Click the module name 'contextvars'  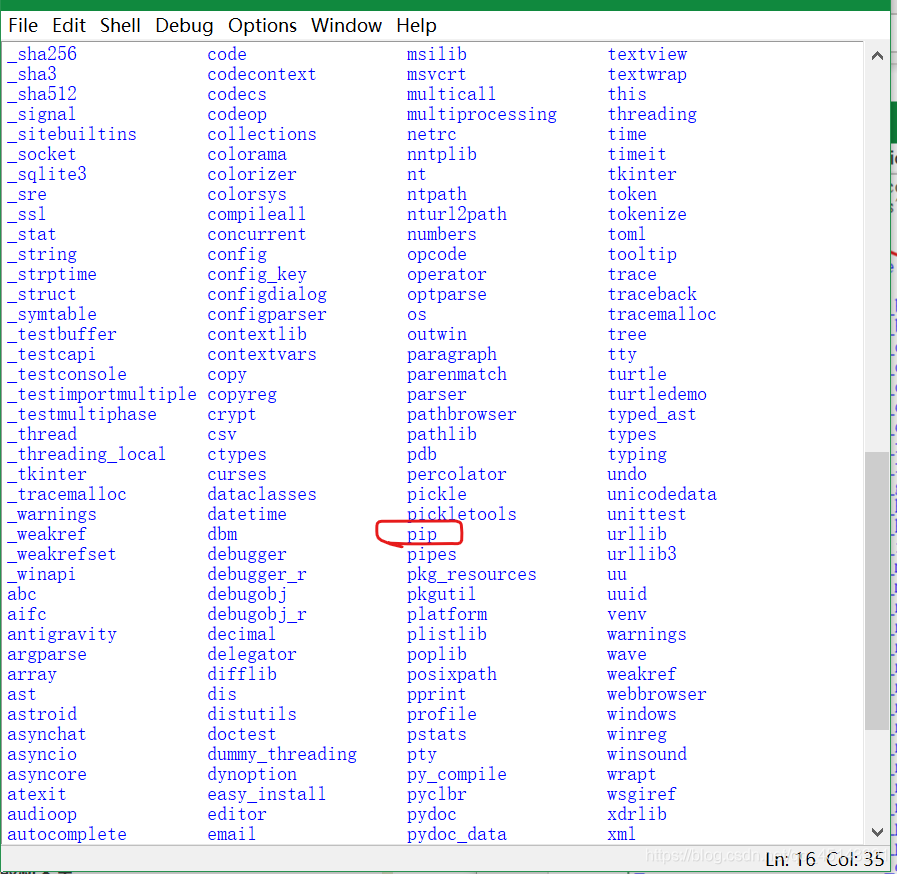tap(262, 354)
